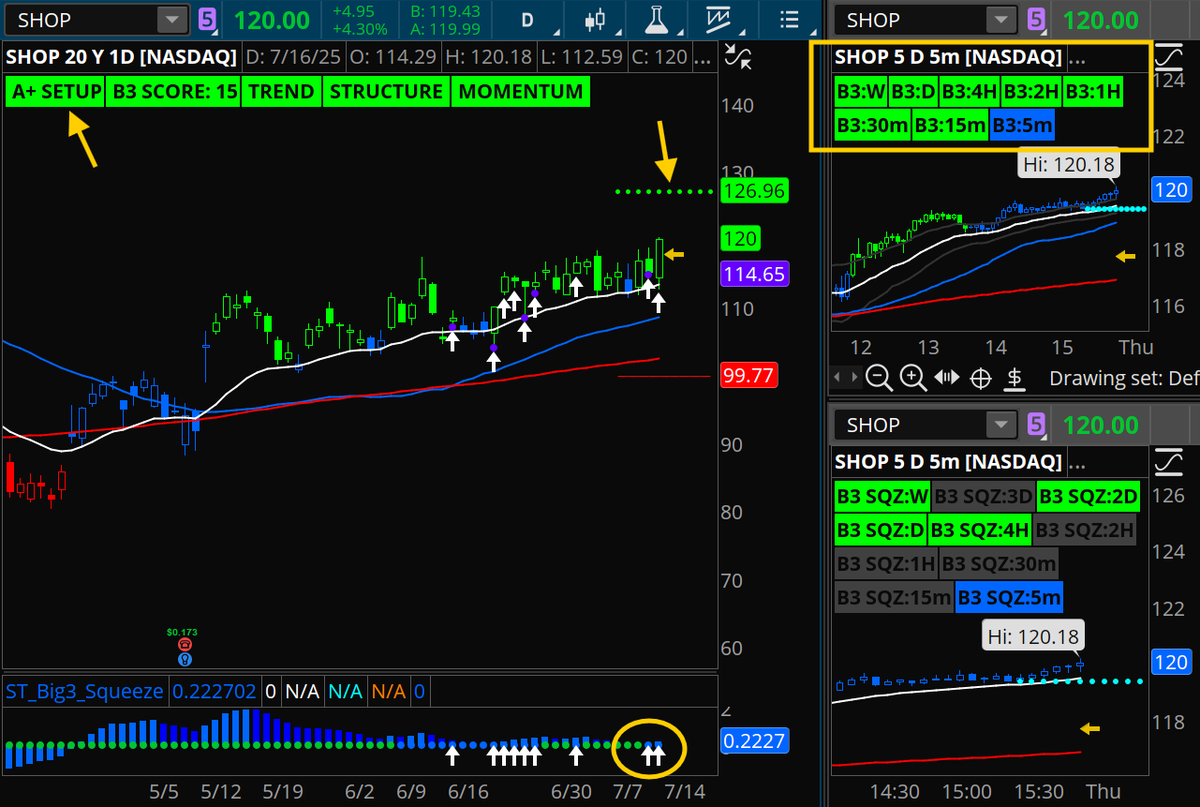Click the B3:15m label
The height and width of the screenshot is (807, 1200).
(950, 125)
